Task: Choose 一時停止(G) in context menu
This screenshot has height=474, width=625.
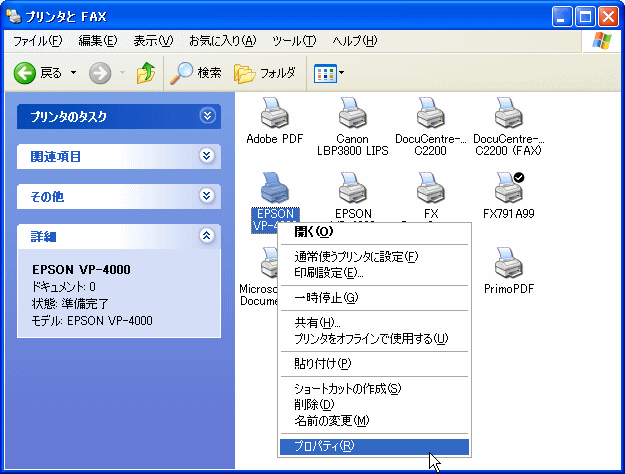Action: click(374, 298)
